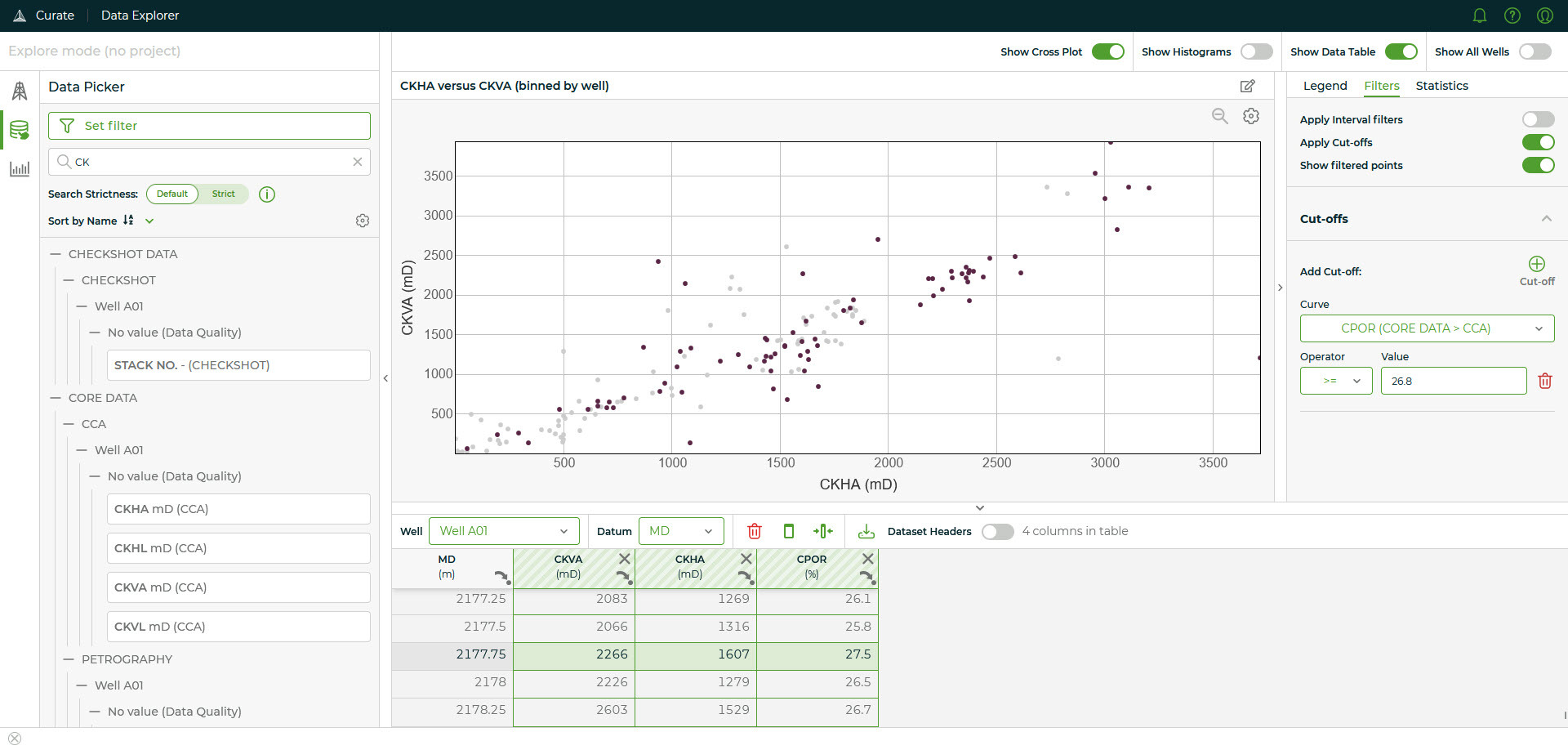The height and width of the screenshot is (750, 1568).
Task: Click the download data table icon
Action: point(866,532)
